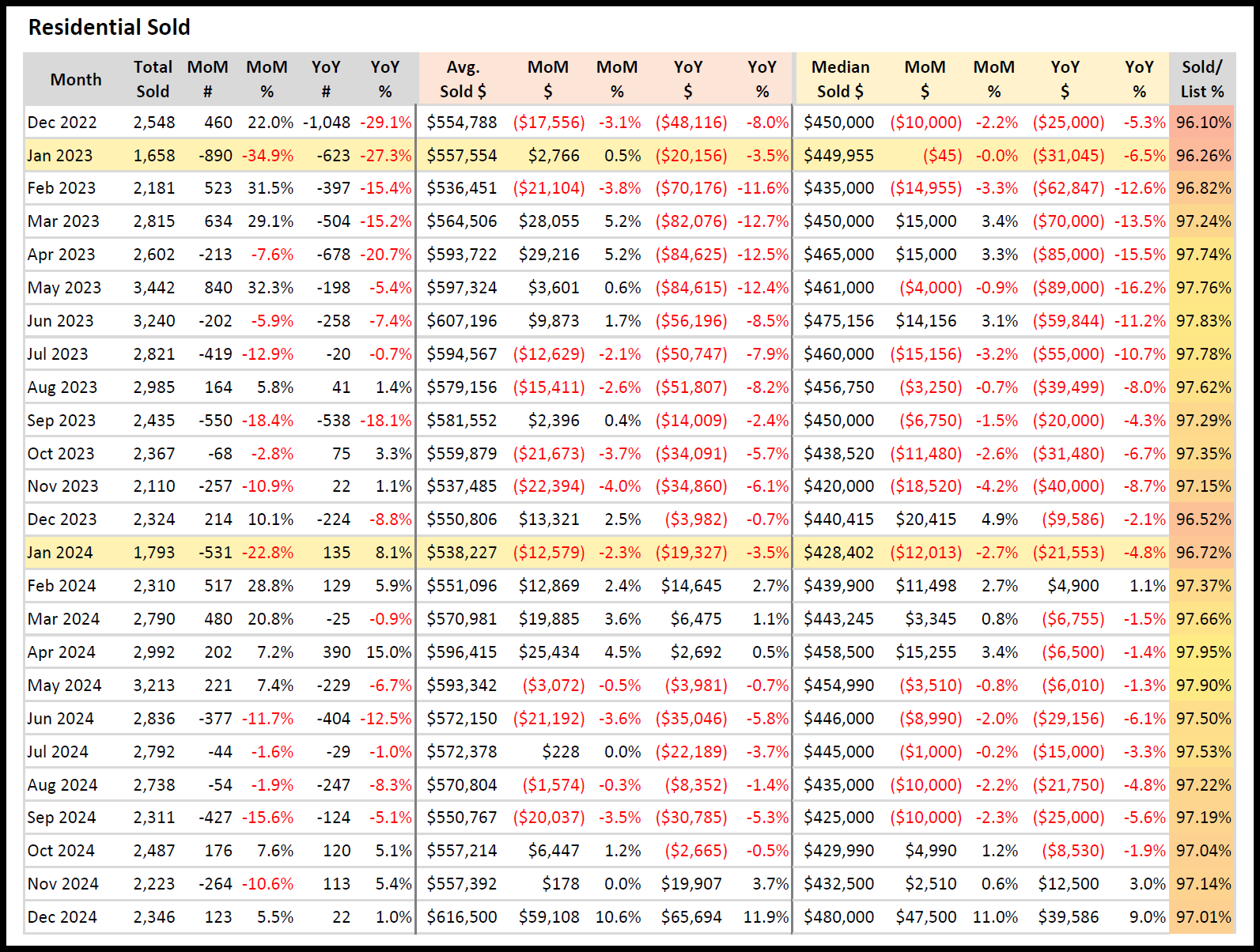Select the Avg. Sold $ column header
The width and height of the screenshot is (1260, 952).
click(x=463, y=80)
